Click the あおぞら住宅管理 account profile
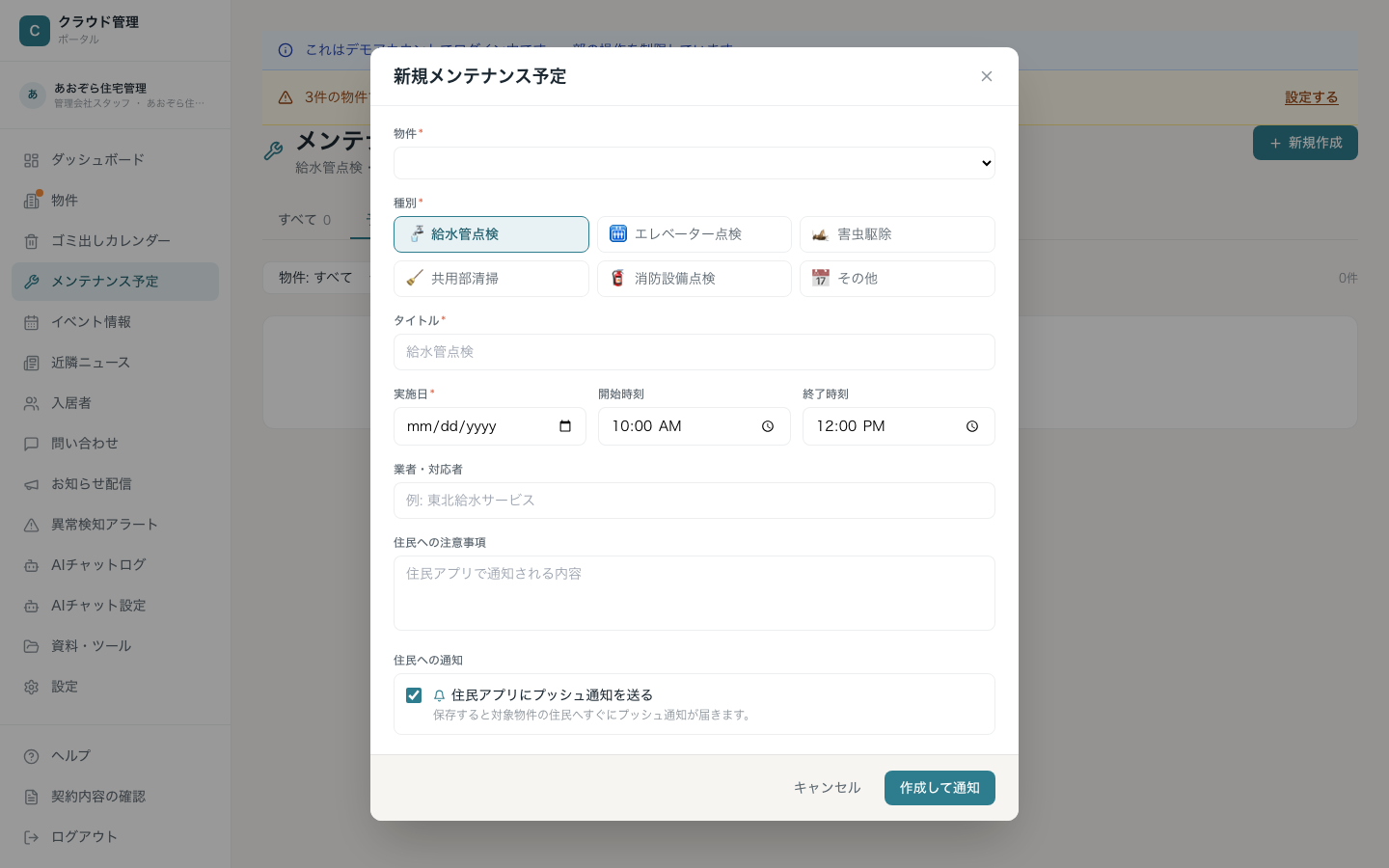The height and width of the screenshot is (868, 1389). pyautogui.click(x=115, y=95)
